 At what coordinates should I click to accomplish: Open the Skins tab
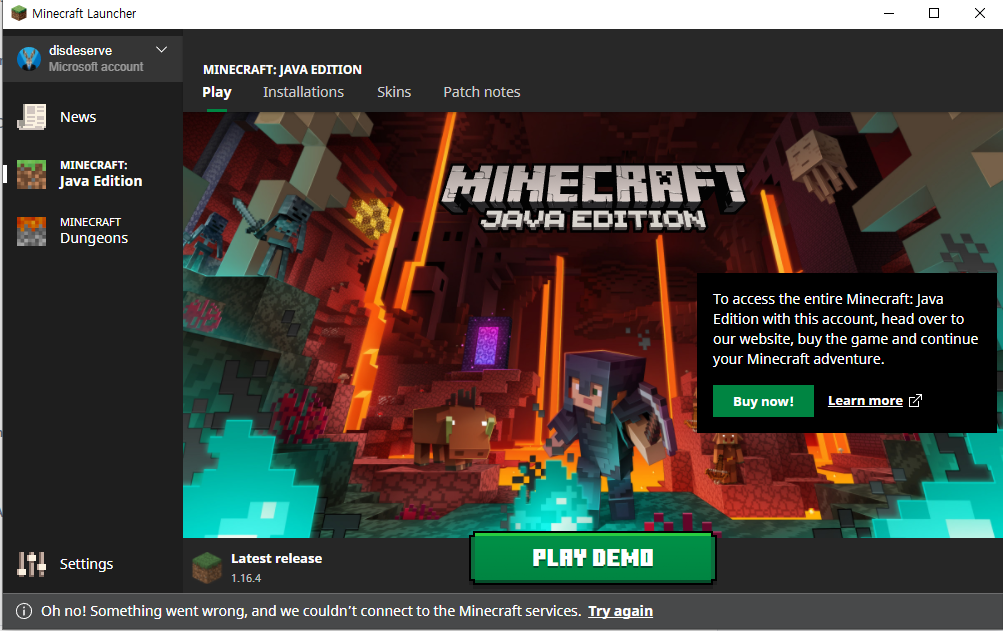(394, 92)
